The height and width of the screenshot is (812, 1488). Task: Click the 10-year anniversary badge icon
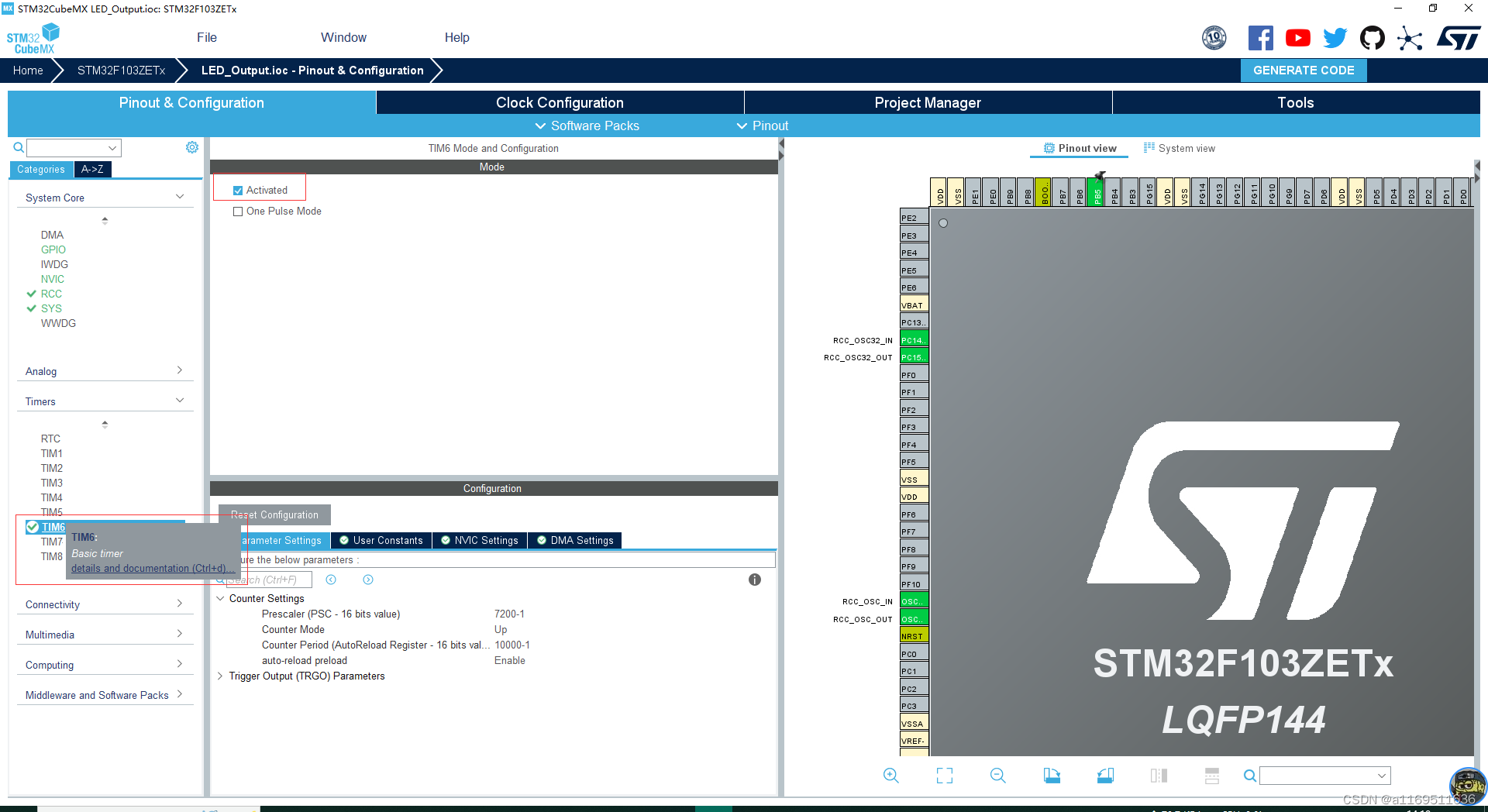coord(1214,38)
